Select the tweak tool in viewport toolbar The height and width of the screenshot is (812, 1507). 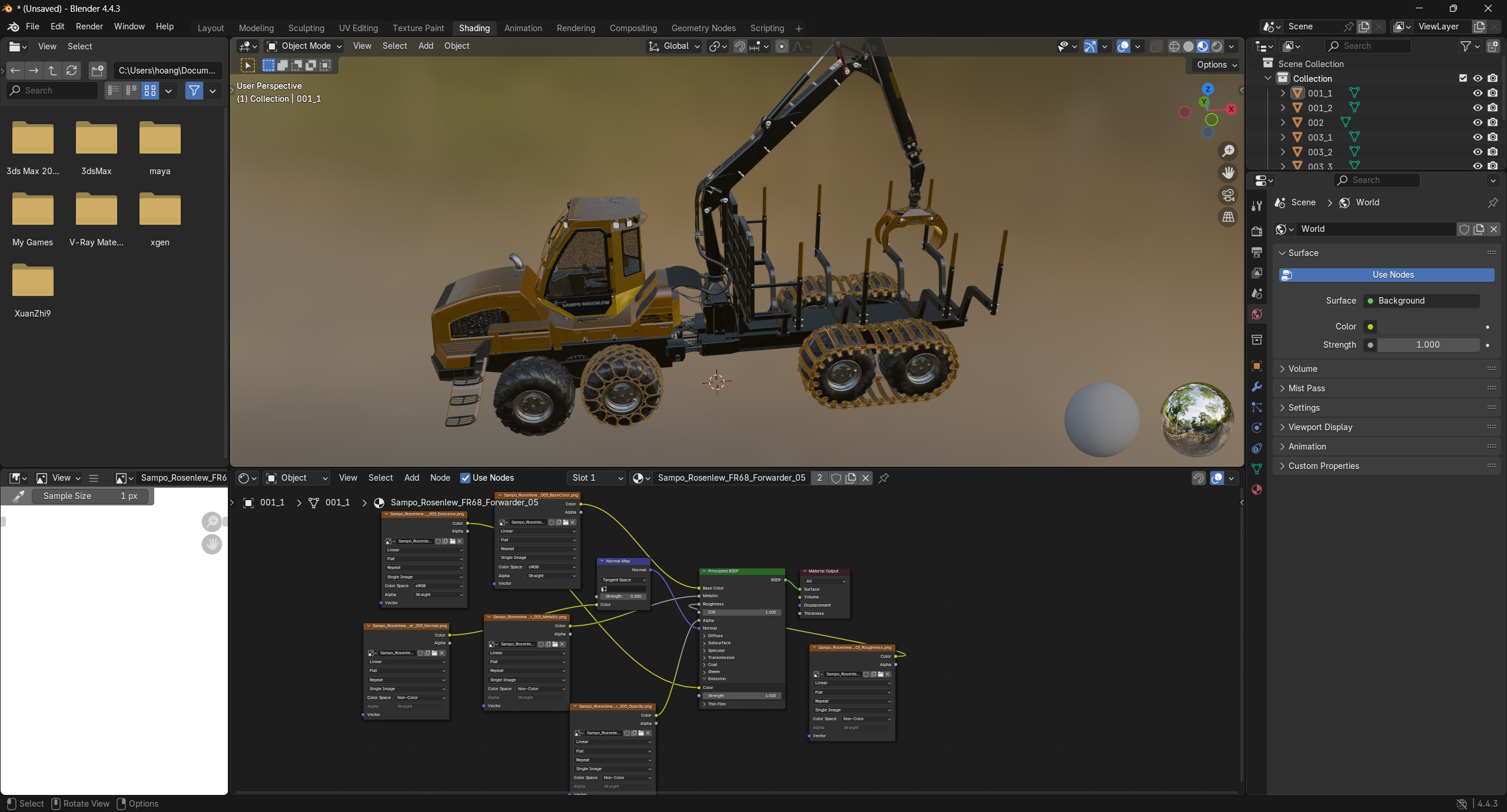pos(248,65)
